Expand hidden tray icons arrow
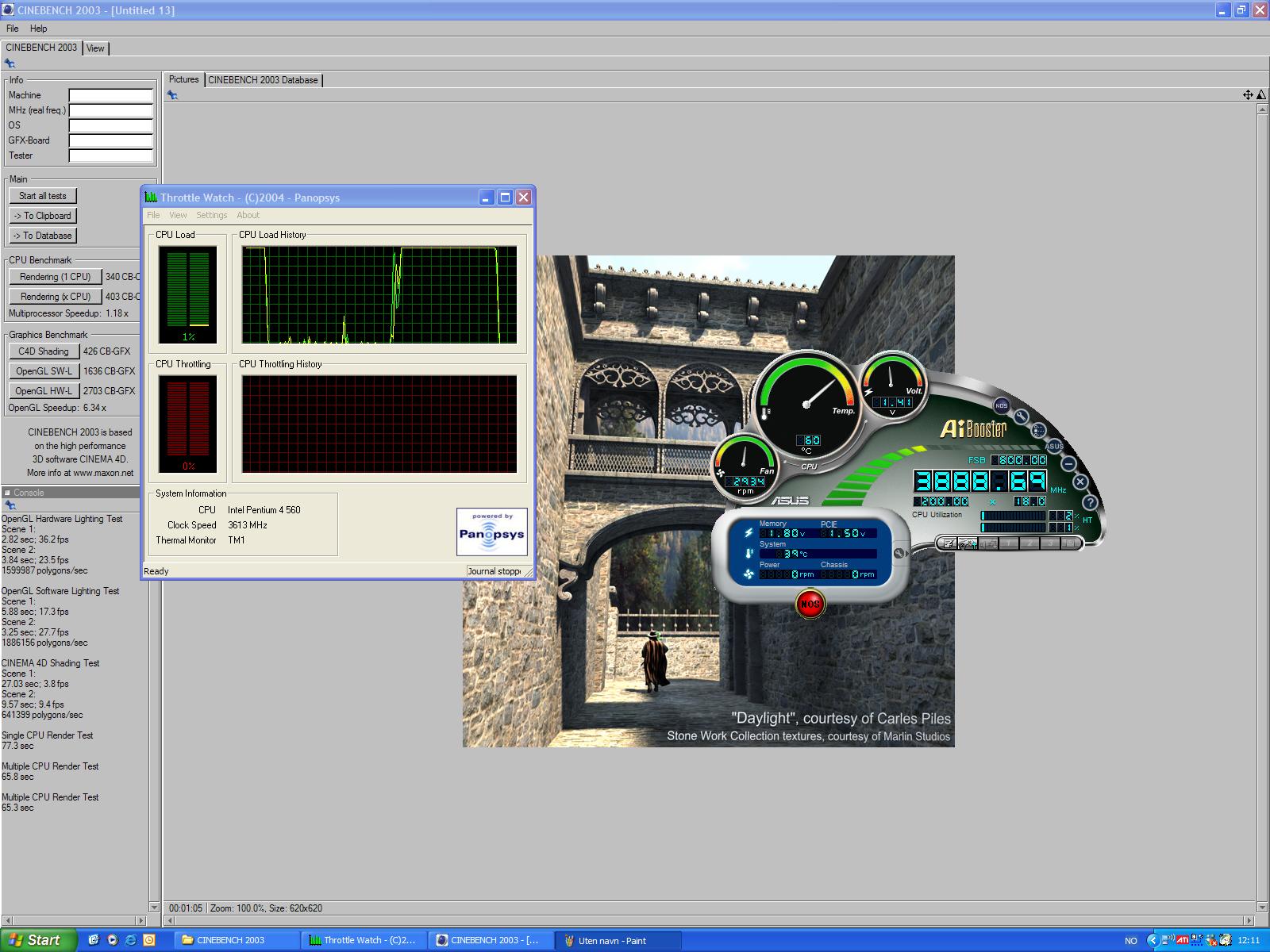 1153,940
